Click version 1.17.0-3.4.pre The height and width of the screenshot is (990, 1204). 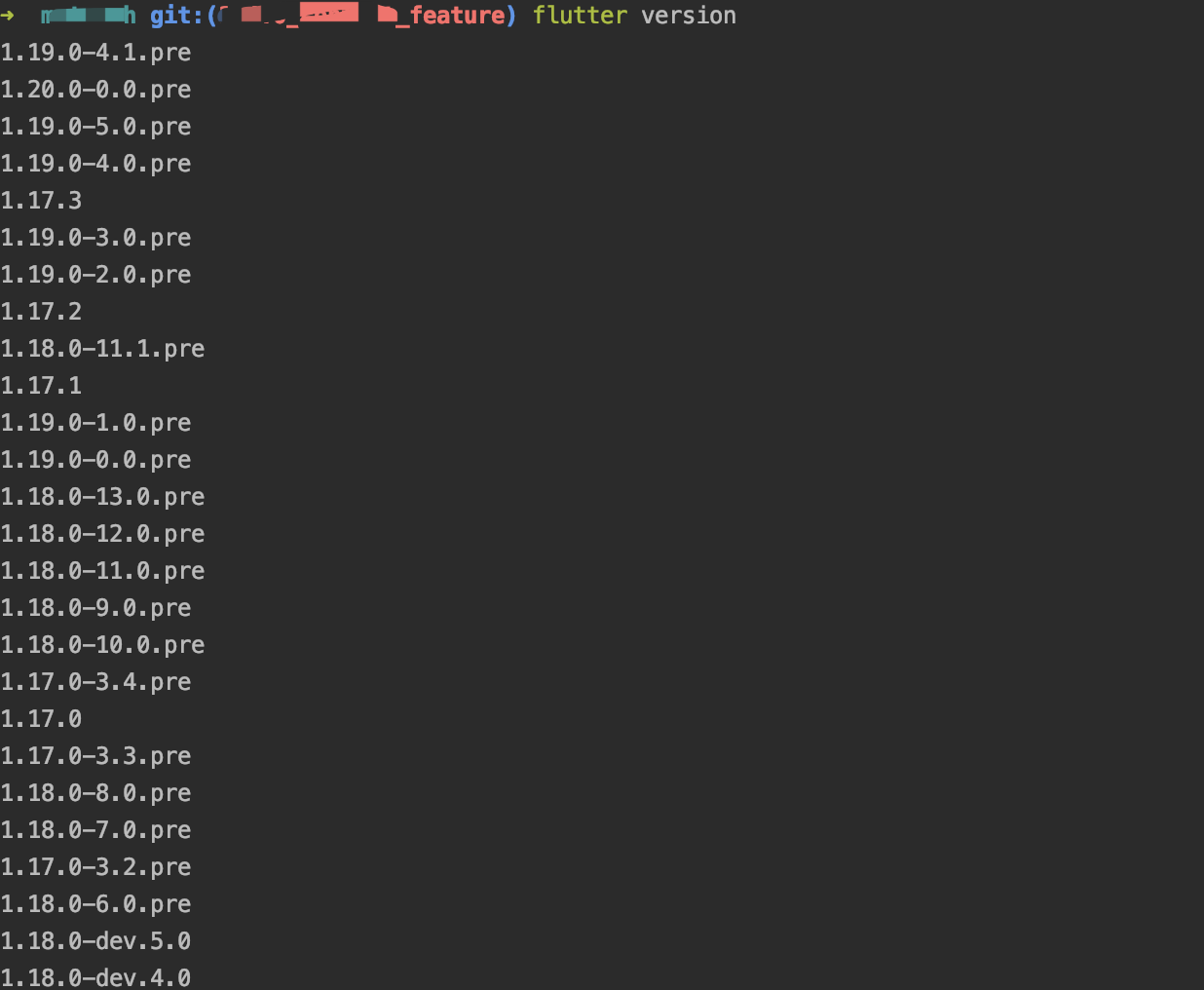click(x=95, y=682)
